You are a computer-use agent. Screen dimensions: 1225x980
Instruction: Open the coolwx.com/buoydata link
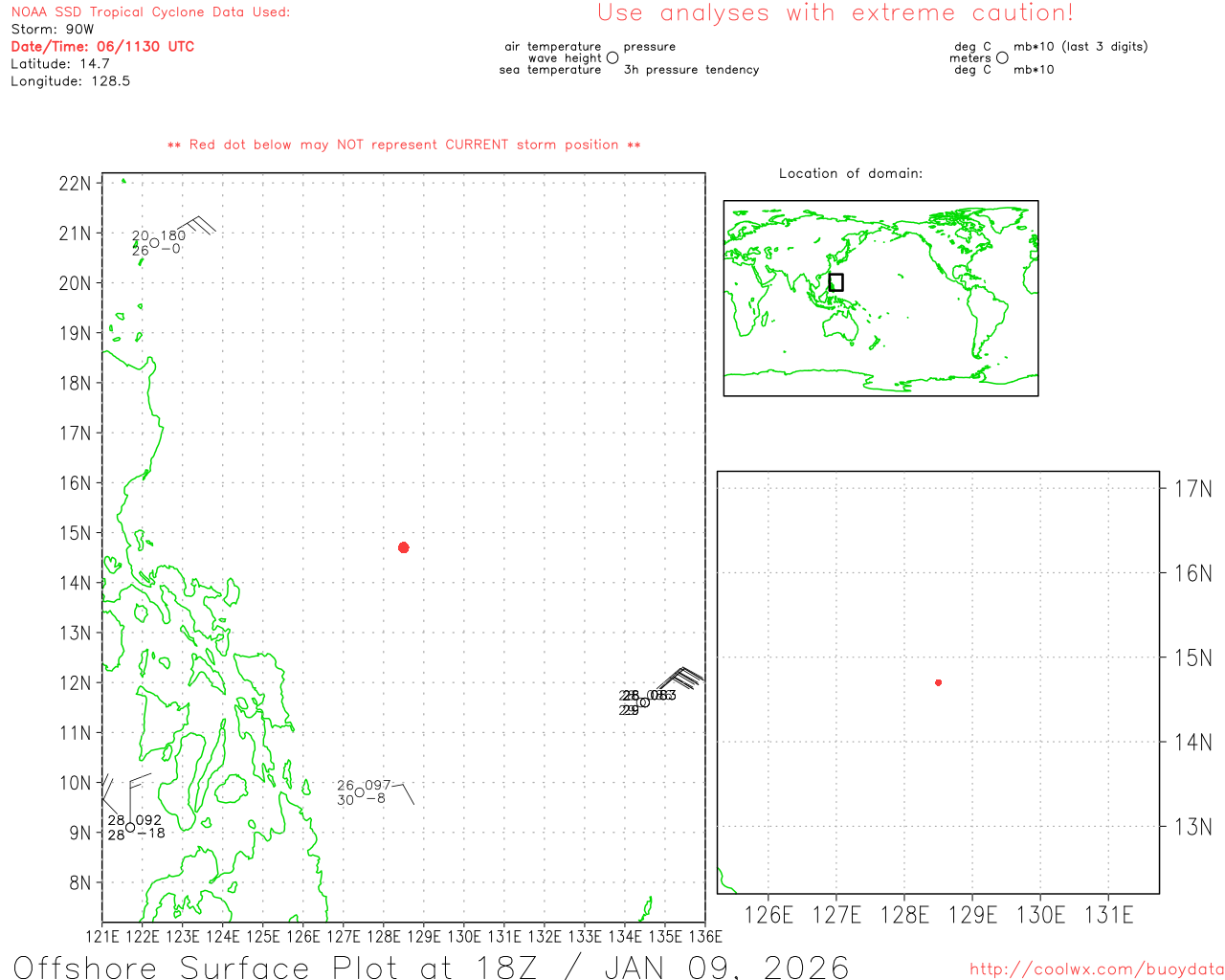[1097, 969]
